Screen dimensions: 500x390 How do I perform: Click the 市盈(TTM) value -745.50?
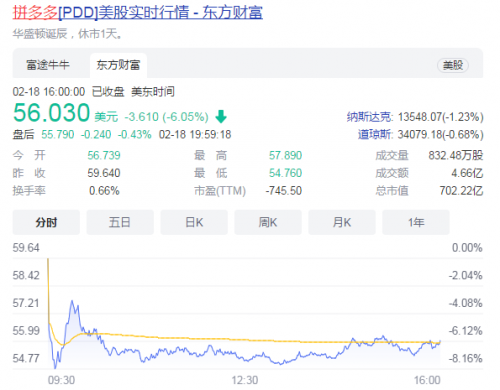click(284, 191)
